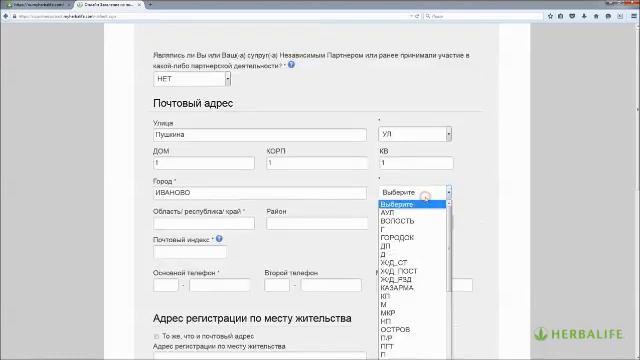Pick ЖД_РЗД in the dropdown list
640x360 pixels.
coord(412,280)
